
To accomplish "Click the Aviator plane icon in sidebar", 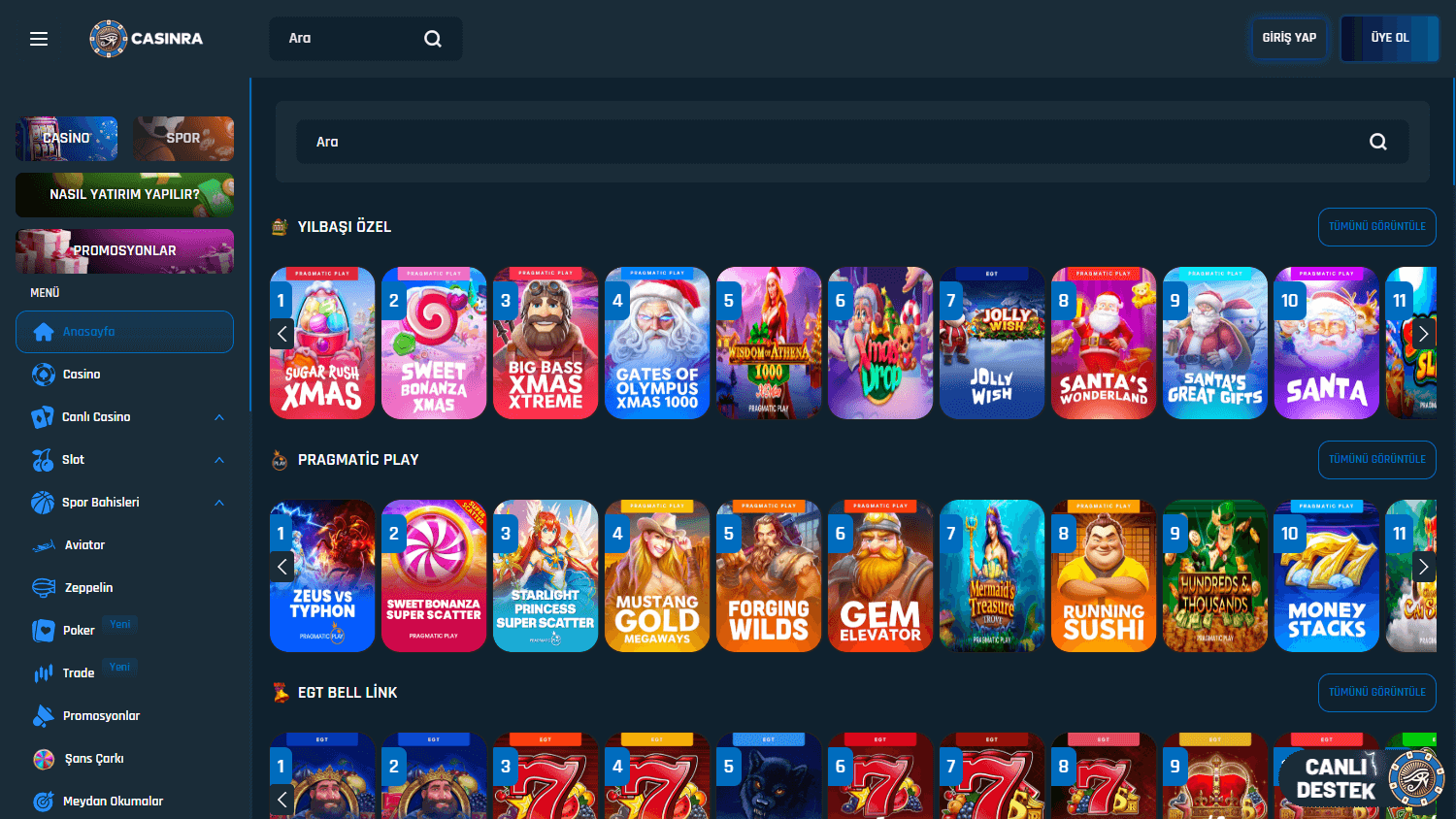I will [43, 544].
